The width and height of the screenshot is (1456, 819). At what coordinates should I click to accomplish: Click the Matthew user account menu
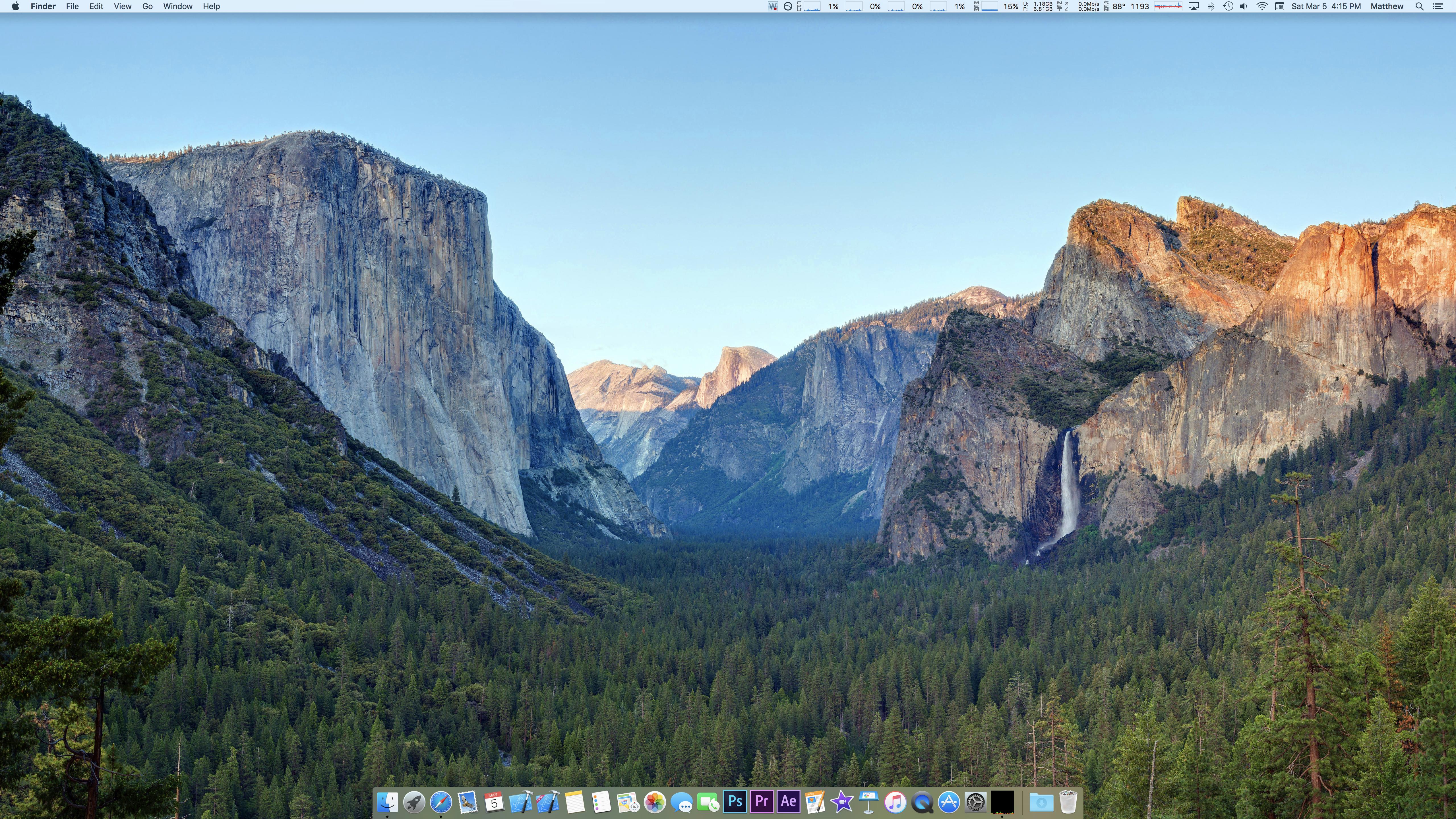pos(1387,6)
